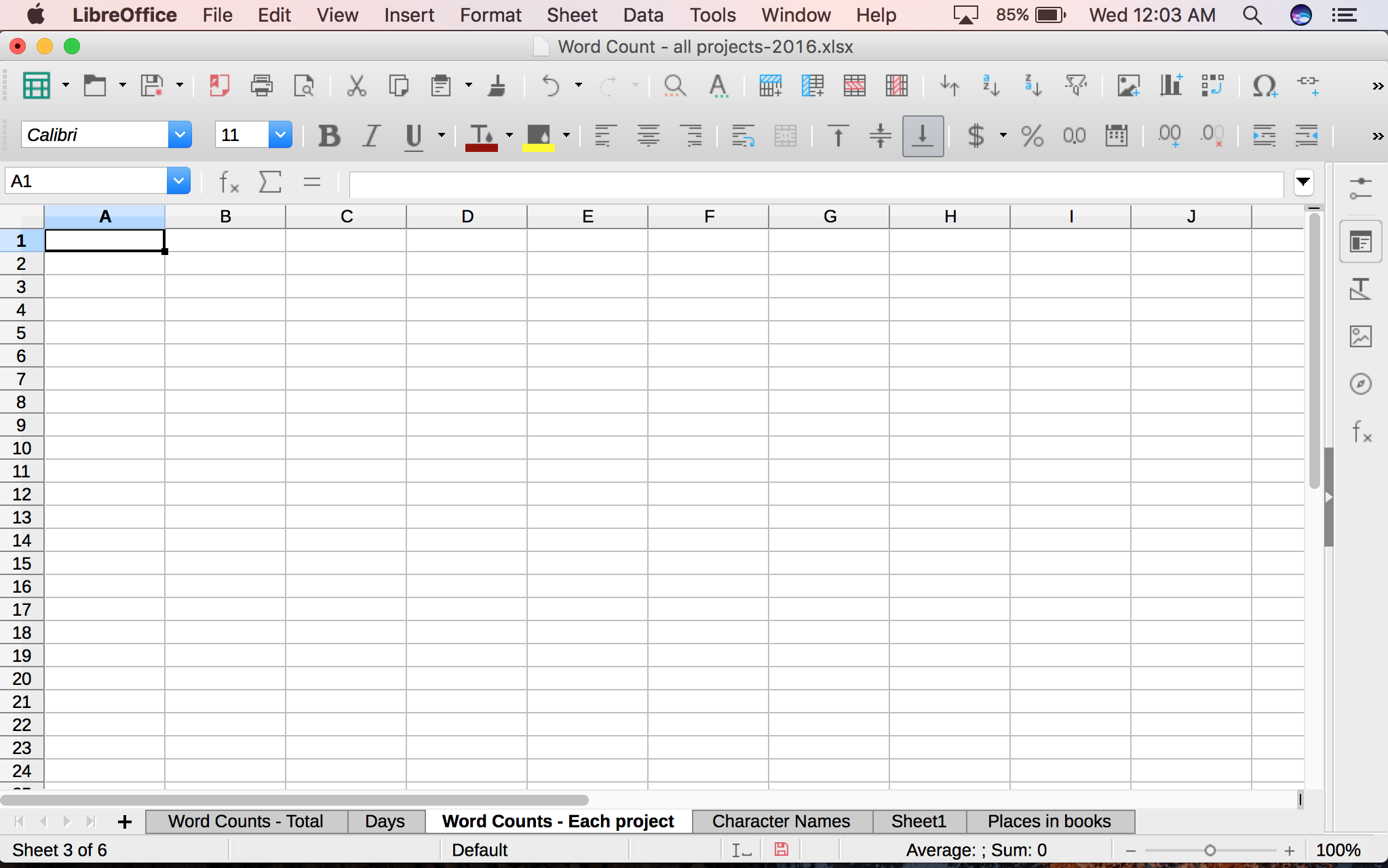Toggle Underline formatting on selected cell
Image resolution: width=1388 pixels, height=868 pixels.
click(413, 135)
